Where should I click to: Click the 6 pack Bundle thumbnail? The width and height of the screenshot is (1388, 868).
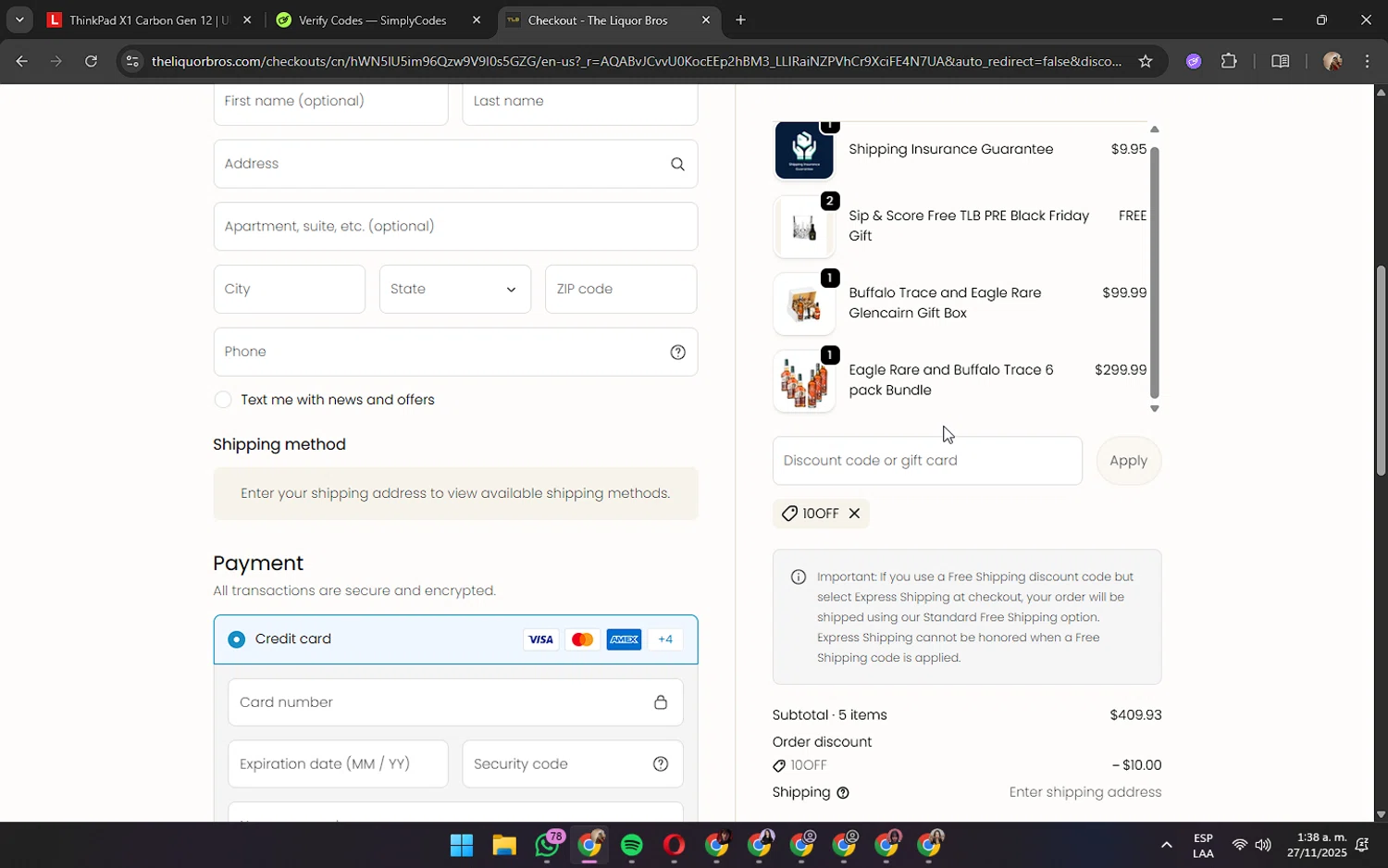tap(804, 381)
